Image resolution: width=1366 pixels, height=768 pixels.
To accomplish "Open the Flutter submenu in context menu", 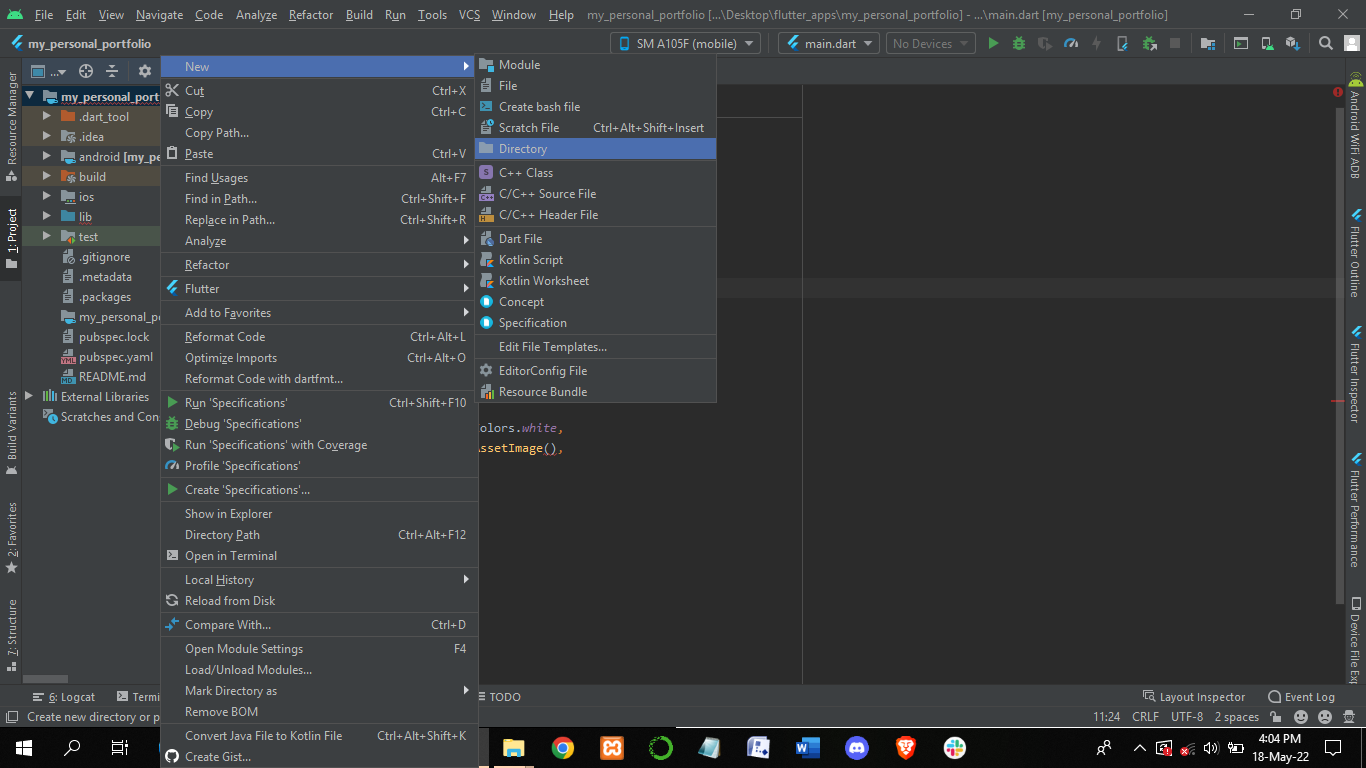I will click(318, 289).
